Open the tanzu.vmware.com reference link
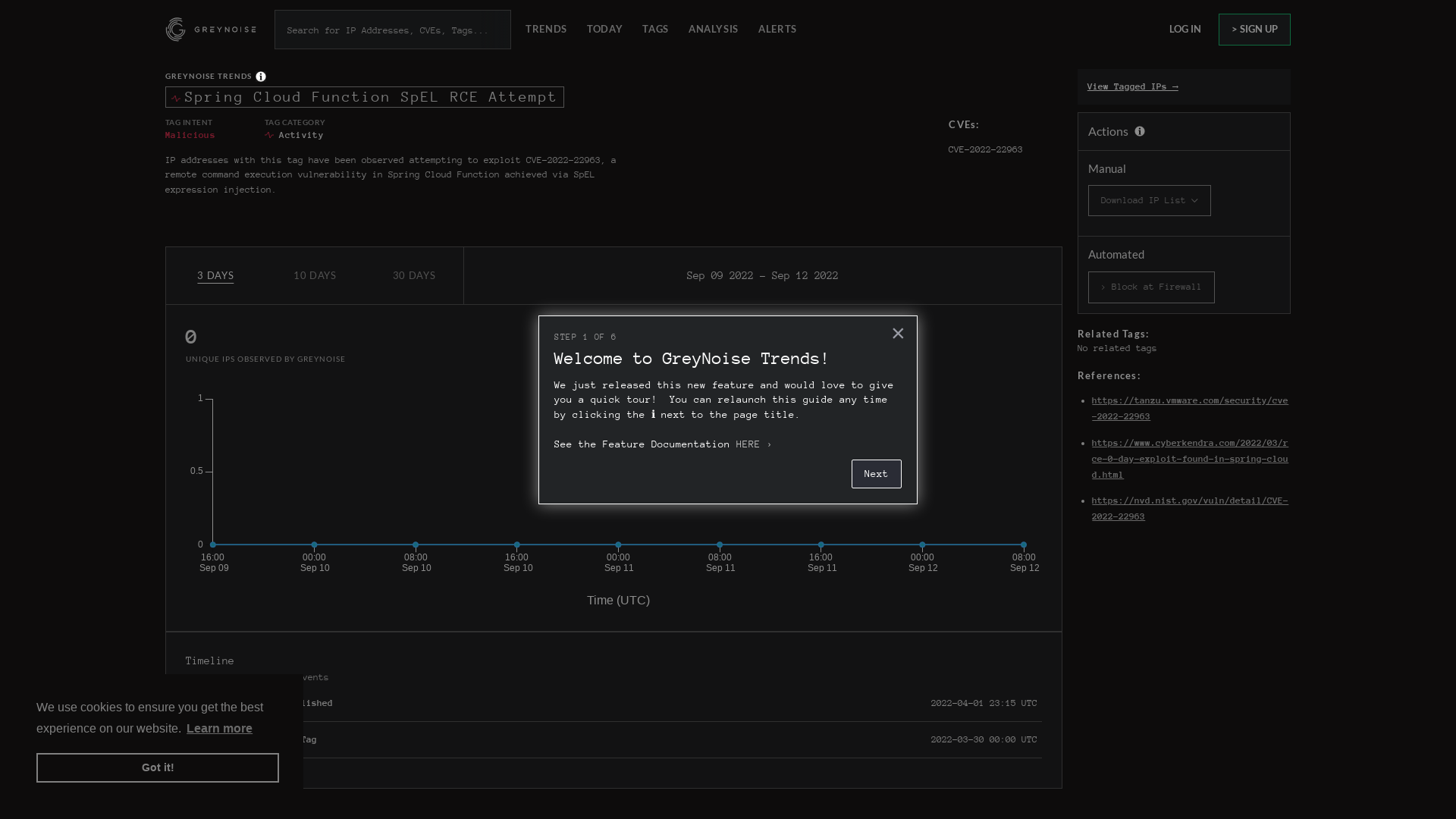This screenshot has width=1456, height=819. (1190, 408)
